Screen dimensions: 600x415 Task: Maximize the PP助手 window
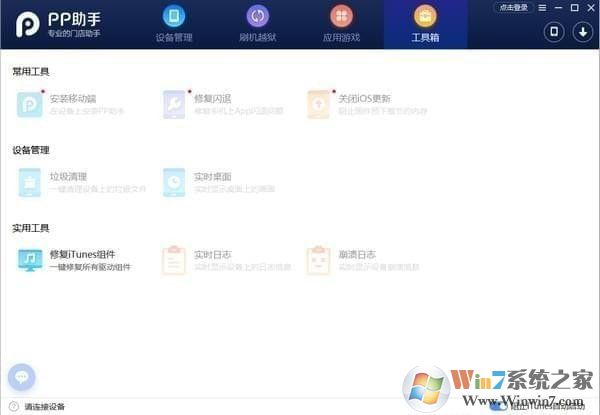[574, 8]
